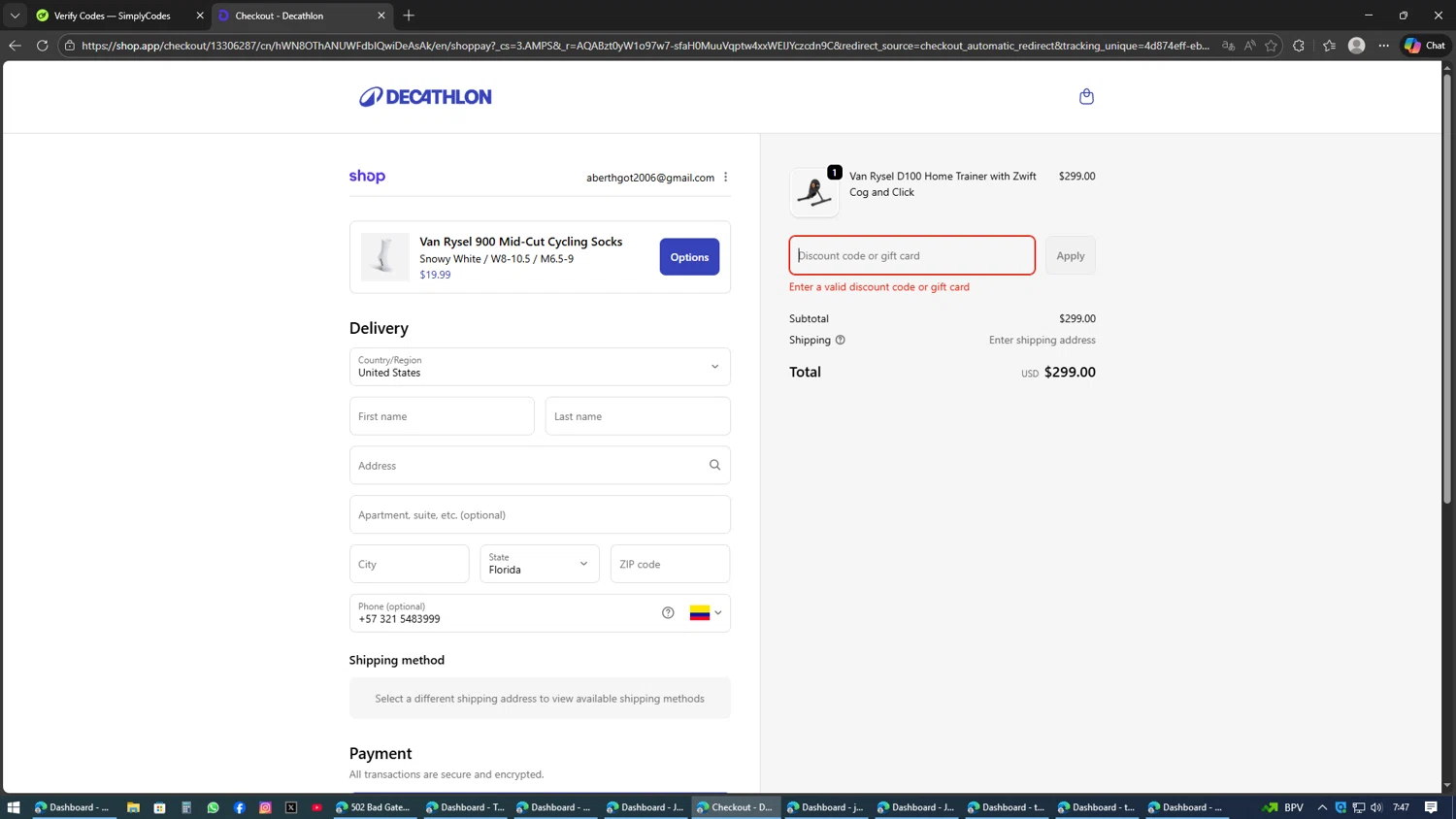Focus the discount code field
This screenshot has height=819, width=1456.
911,255
